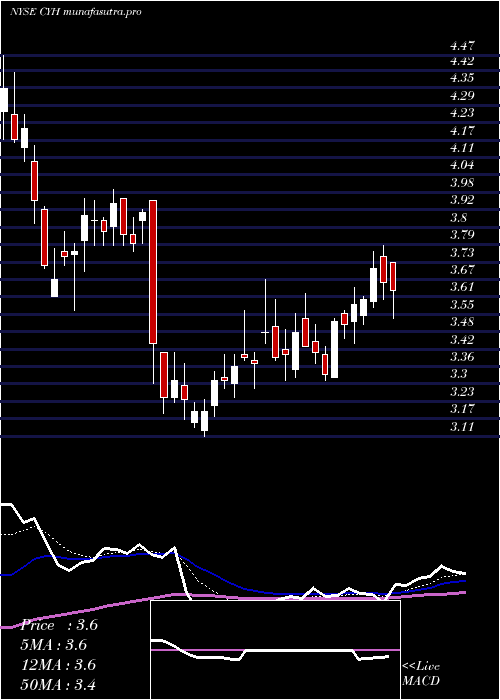
Task: Click the 3.55 price level label
Action: [462, 306]
